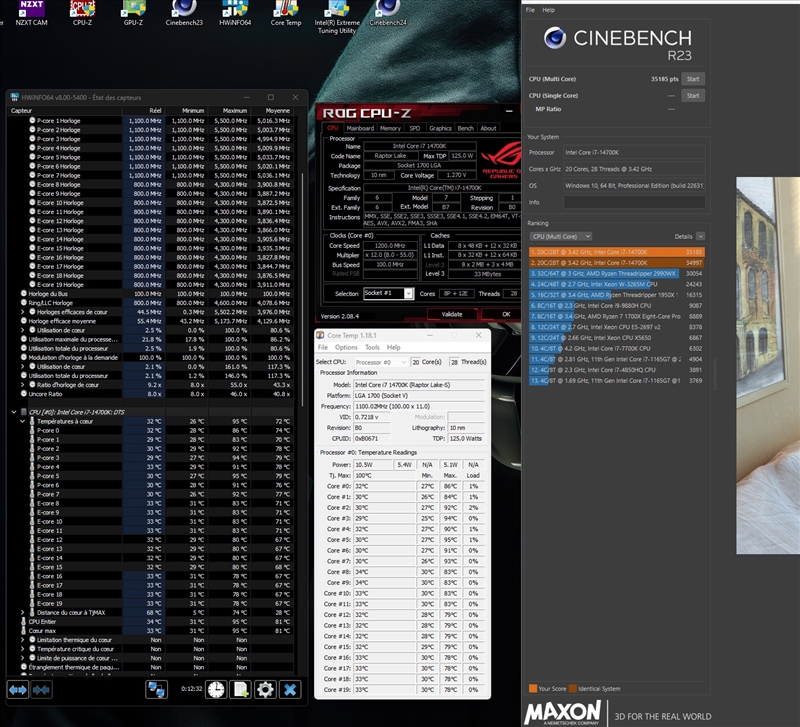Open HWiNFO sensor settings gear icon

pyautogui.click(x=265, y=689)
